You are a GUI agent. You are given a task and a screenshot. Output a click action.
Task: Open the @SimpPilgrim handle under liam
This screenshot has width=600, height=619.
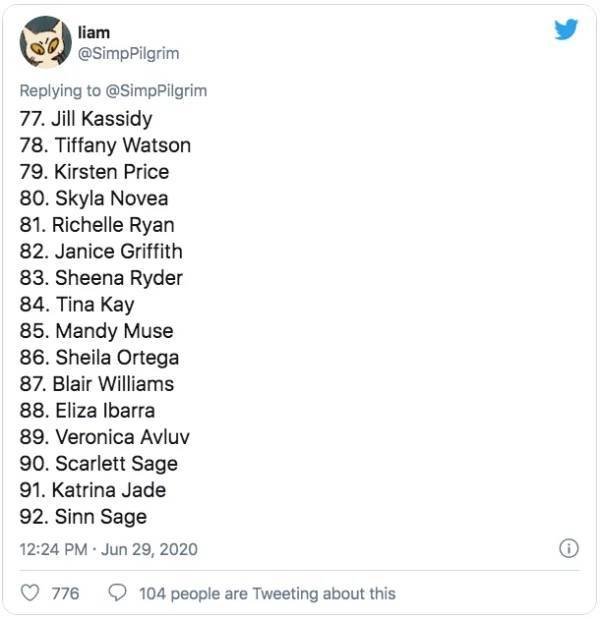pyautogui.click(x=128, y=53)
